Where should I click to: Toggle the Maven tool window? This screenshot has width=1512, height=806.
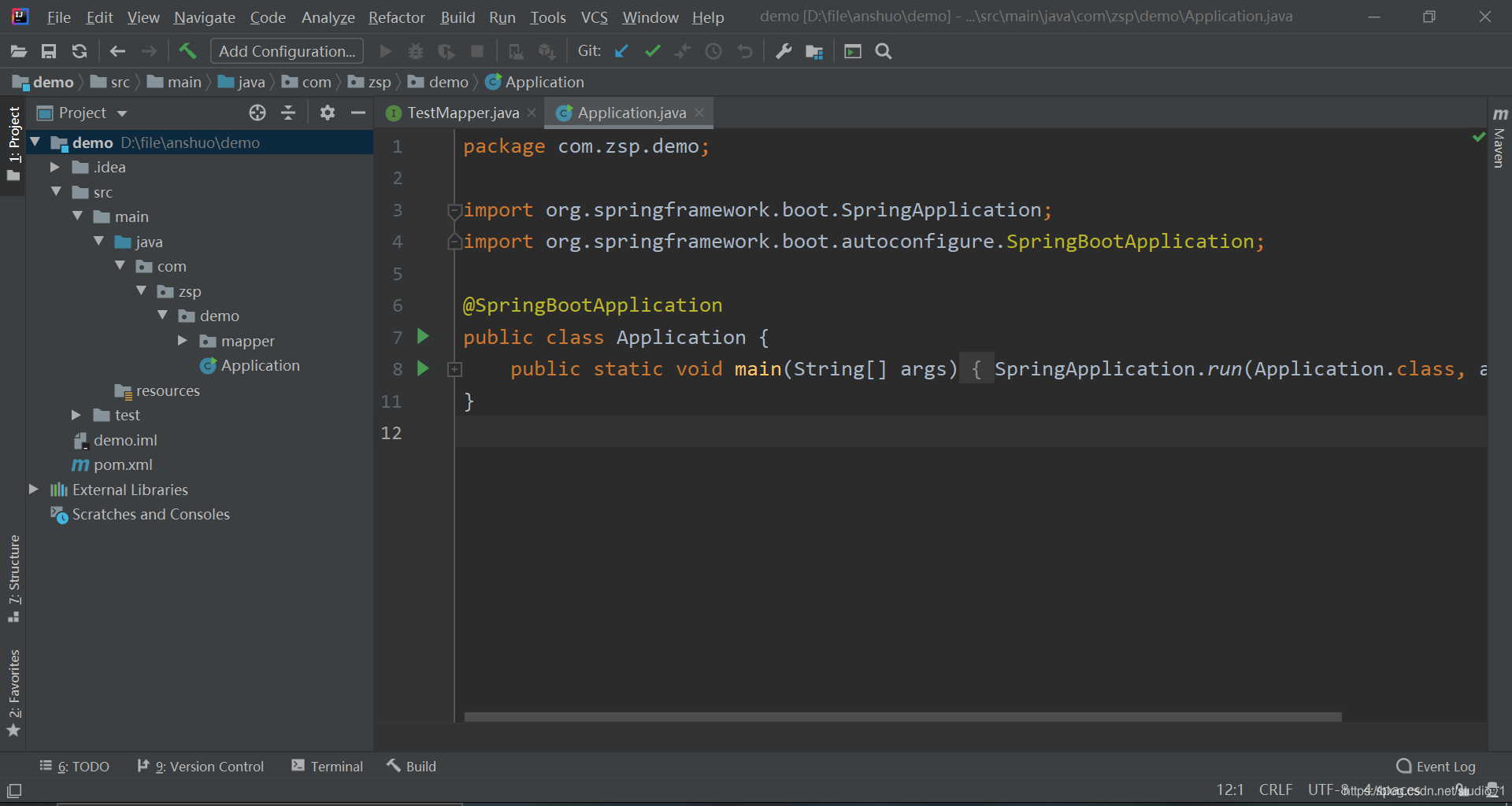click(1499, 138)
